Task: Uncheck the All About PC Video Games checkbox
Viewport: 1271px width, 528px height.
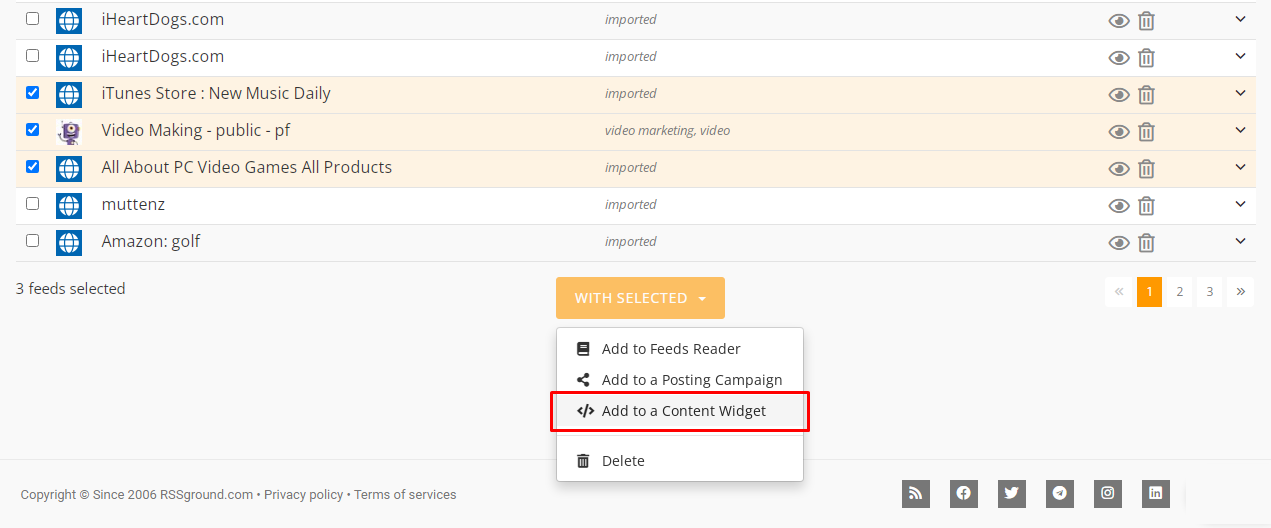Action: coord(32,166)
